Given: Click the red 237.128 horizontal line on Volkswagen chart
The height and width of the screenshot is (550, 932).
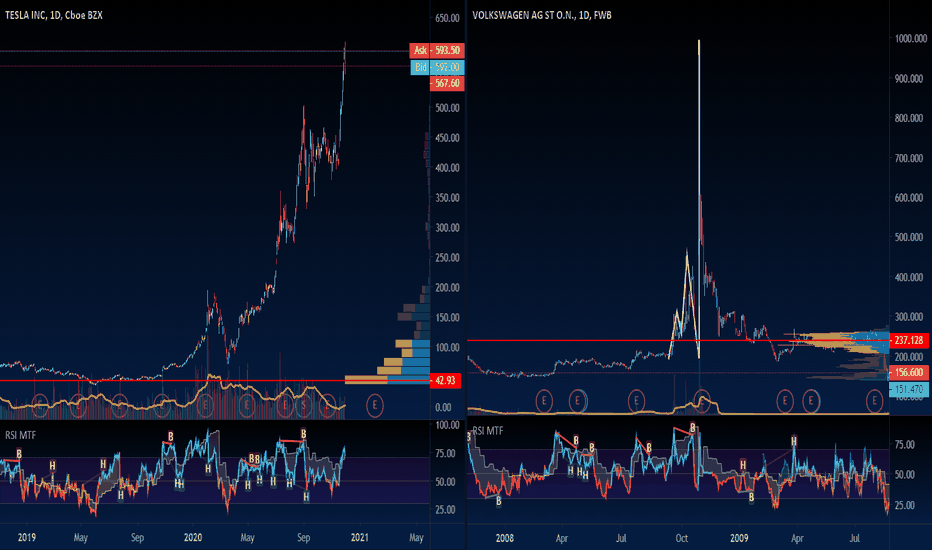Looking at the screenshot, I should 678,341.
